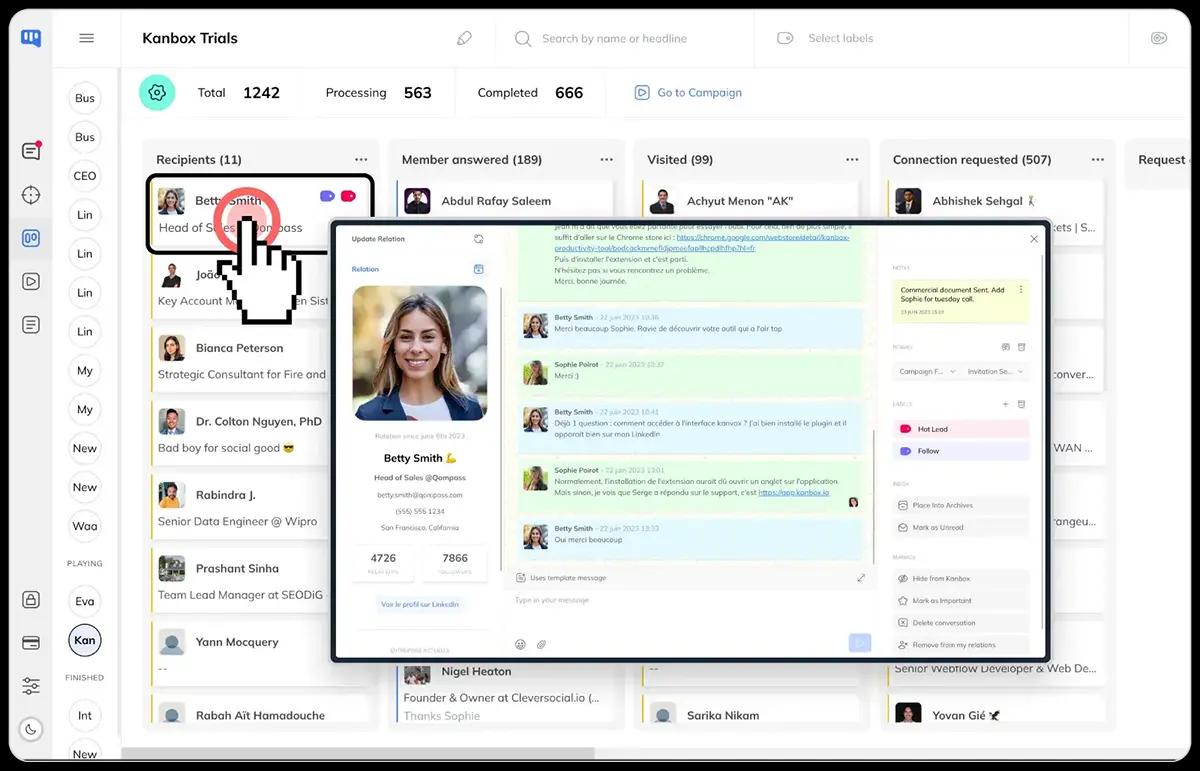Toggle the Hot Lead label
This screenshot has width=1200, height=771.
(x=960, y=429)
